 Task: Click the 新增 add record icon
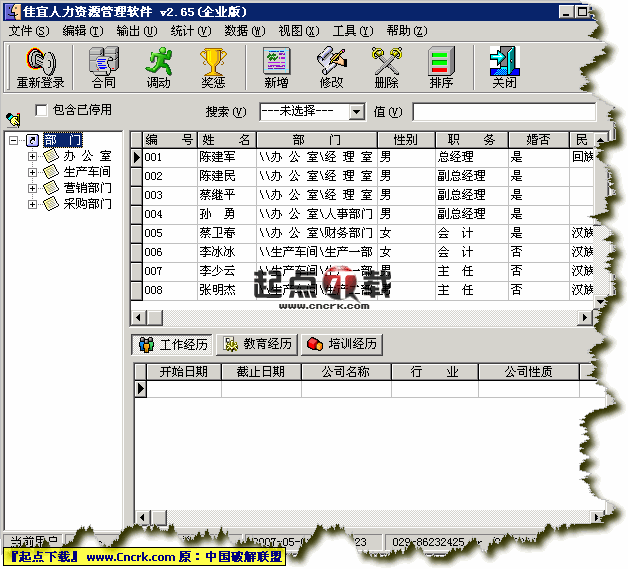click(x=276, y=67)
